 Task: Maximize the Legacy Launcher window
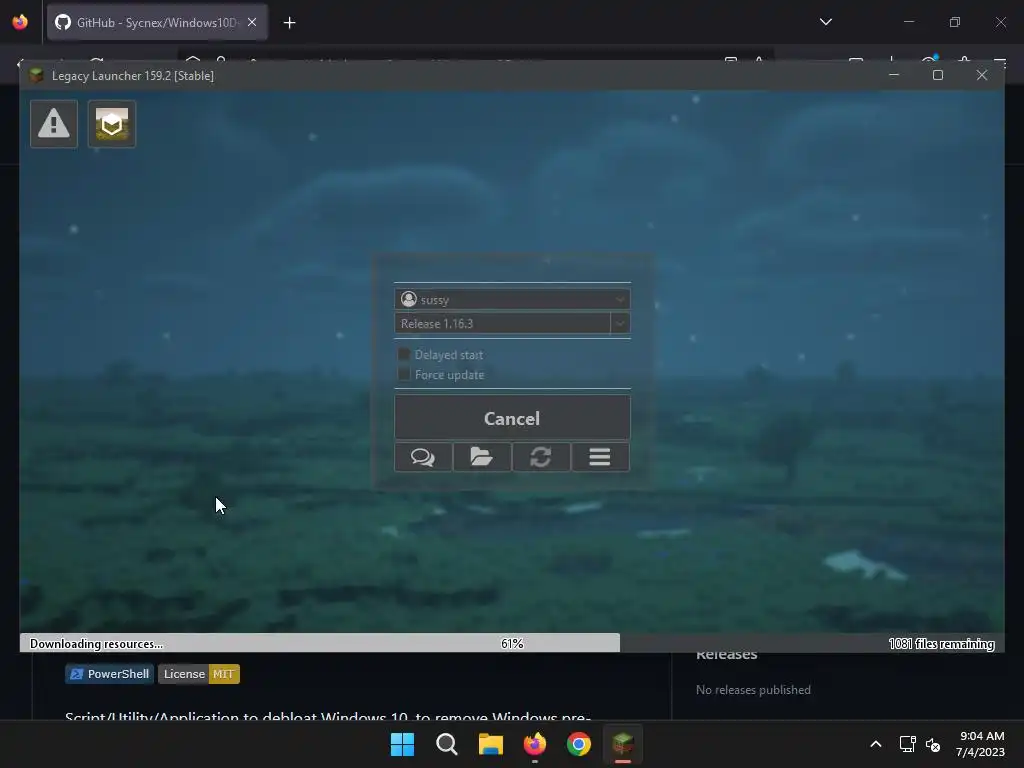(938, 75)
